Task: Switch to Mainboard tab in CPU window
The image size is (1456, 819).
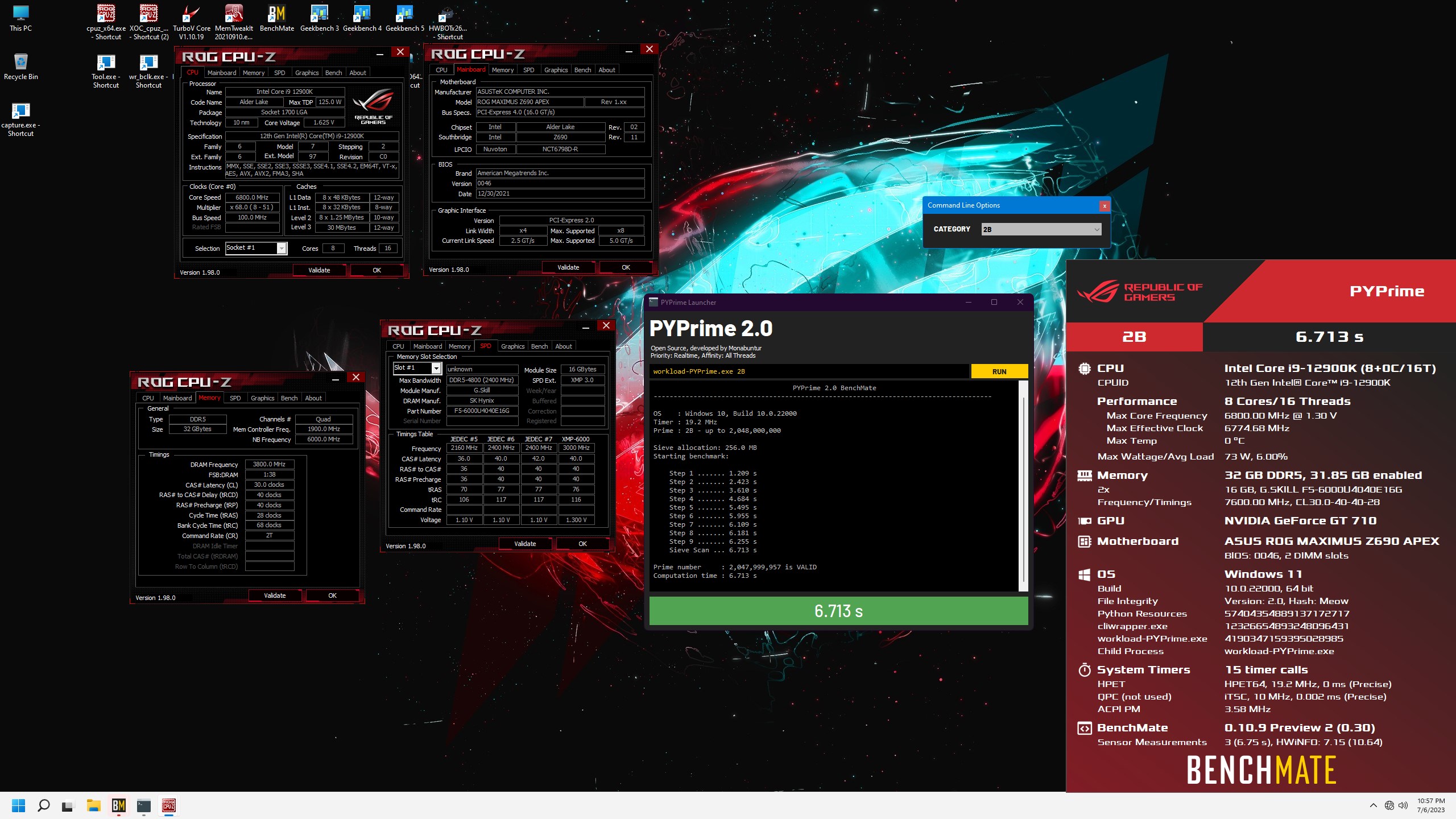Action: [221, 73]
